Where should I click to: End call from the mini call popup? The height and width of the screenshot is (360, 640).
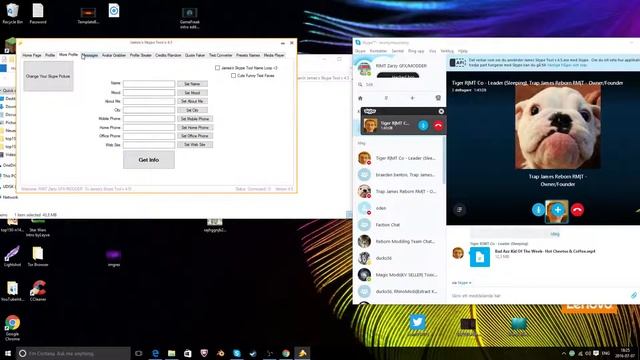pos(438,125)
